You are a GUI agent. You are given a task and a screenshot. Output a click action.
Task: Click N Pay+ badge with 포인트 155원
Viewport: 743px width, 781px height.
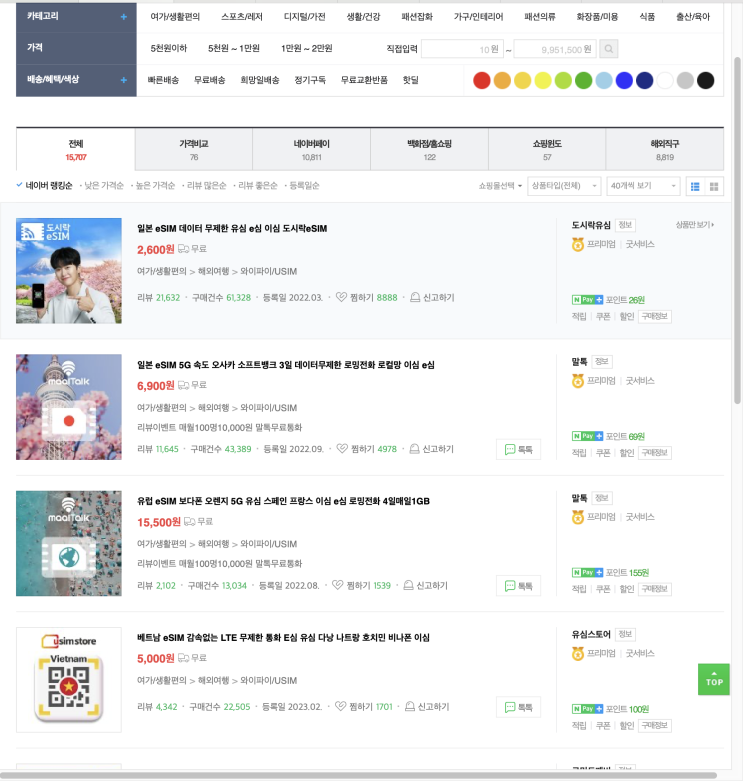tap(587, 573)
